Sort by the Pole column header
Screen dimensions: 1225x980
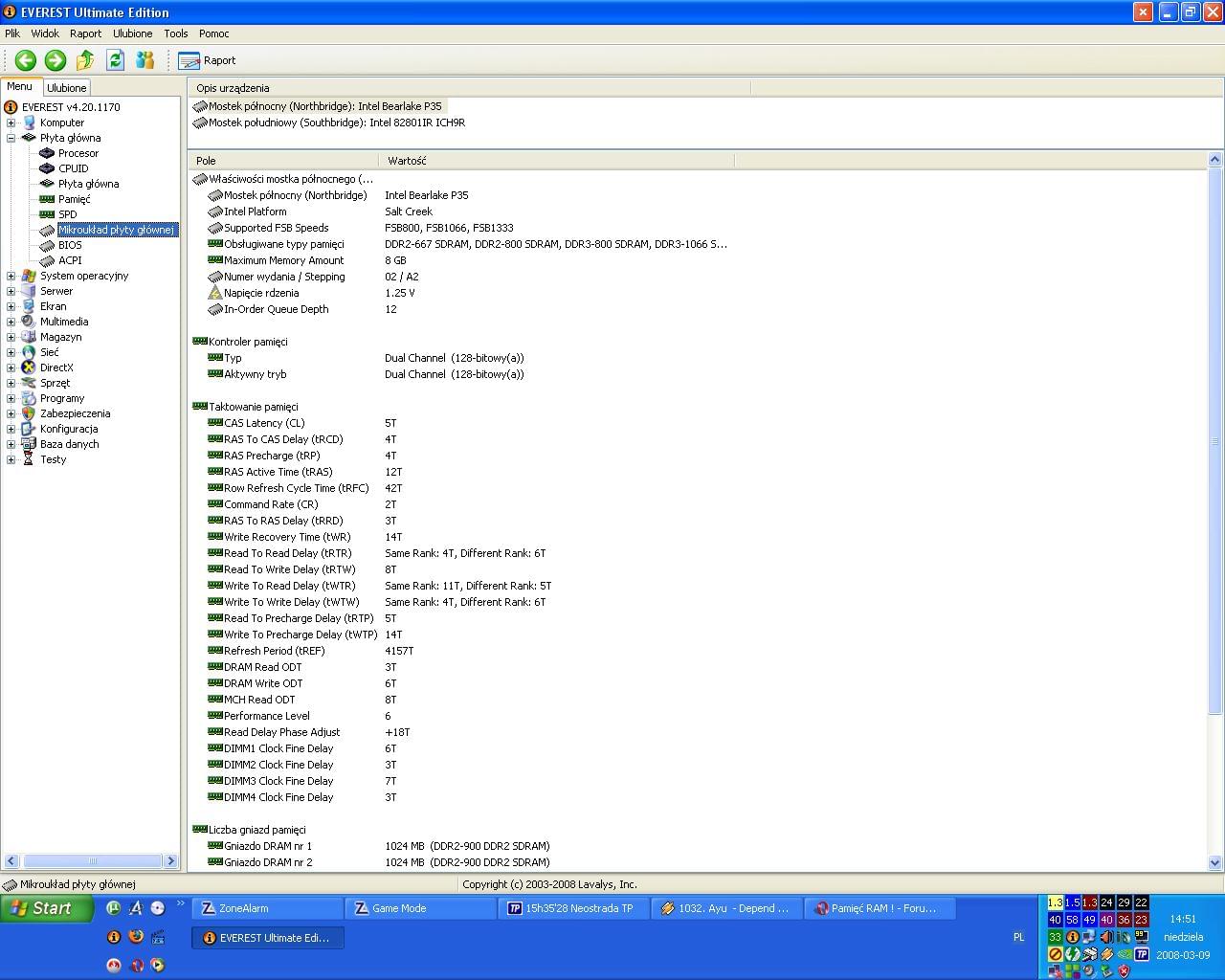[283, 161]
